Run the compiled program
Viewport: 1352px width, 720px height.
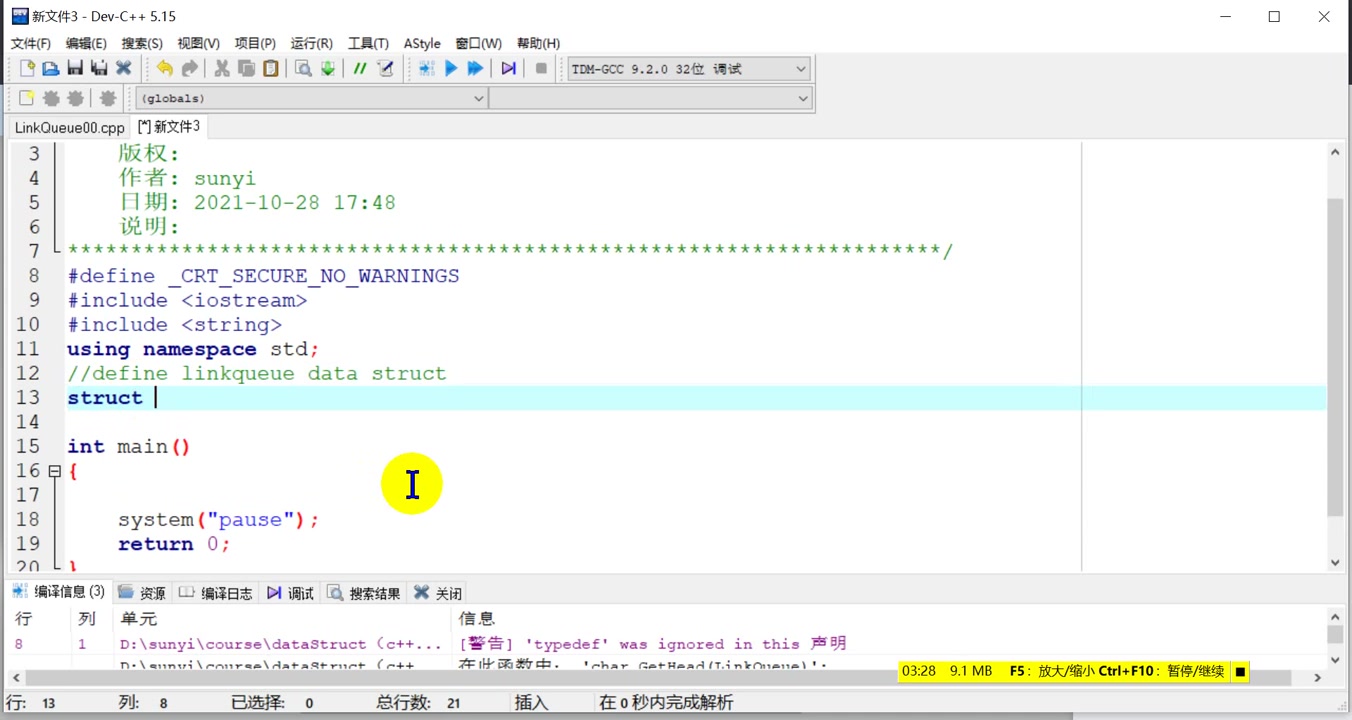point(451,68)
